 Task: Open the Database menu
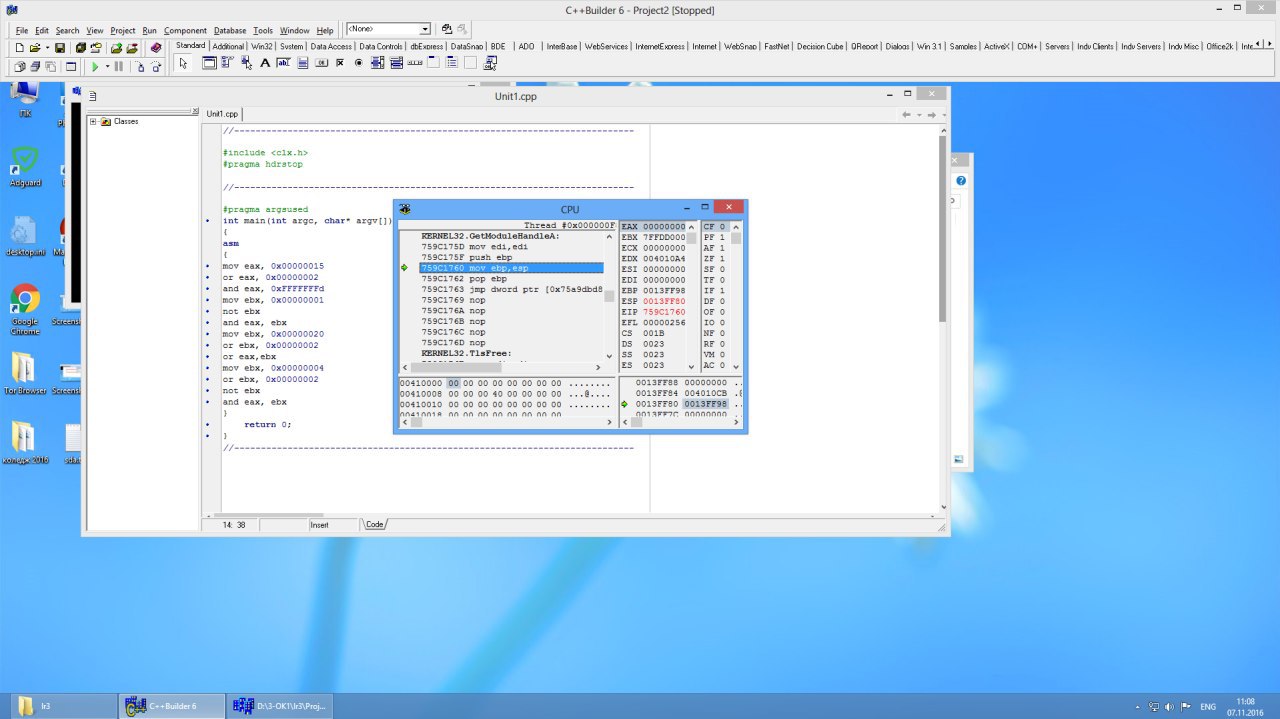230,31
